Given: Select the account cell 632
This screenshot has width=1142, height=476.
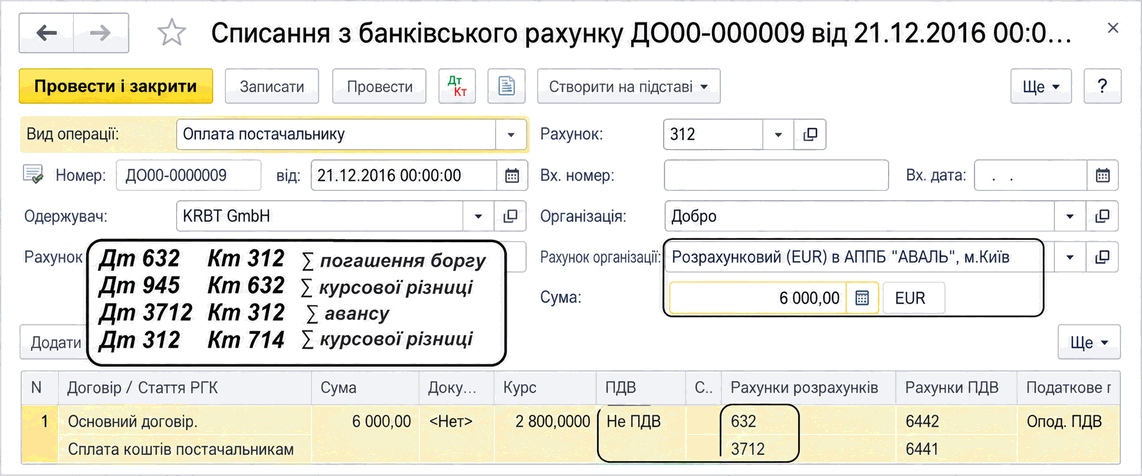Looking at the screenshot, I should [809, 421].
